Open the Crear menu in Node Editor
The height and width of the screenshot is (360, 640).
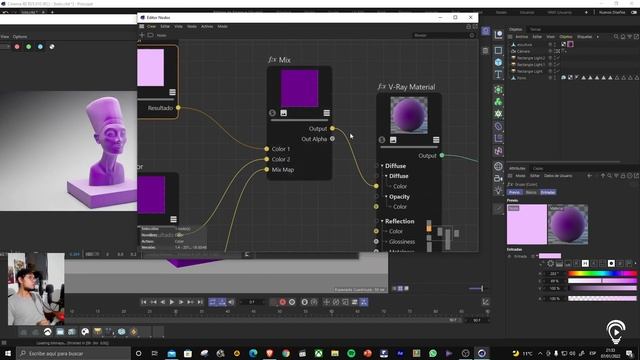tap(151, 27)
